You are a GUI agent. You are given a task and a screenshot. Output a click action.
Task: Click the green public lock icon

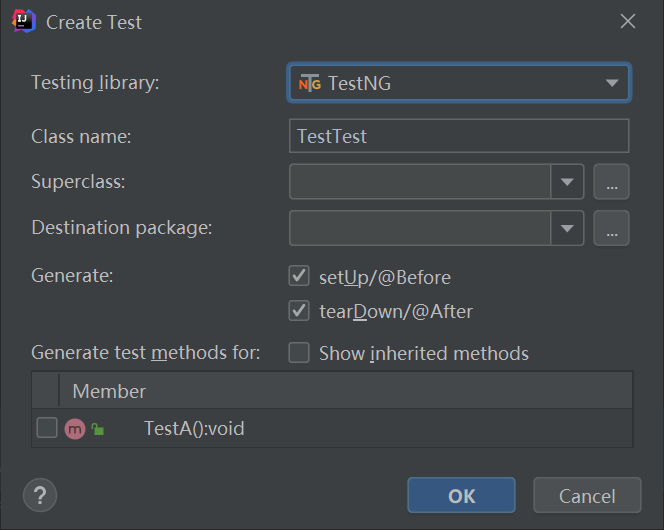point(98,429)
